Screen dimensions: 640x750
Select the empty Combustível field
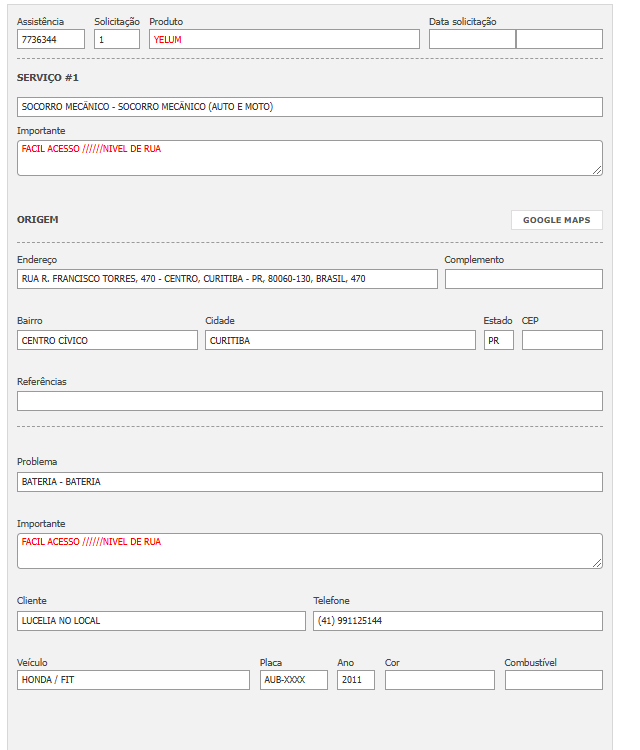tap(553, 680)
